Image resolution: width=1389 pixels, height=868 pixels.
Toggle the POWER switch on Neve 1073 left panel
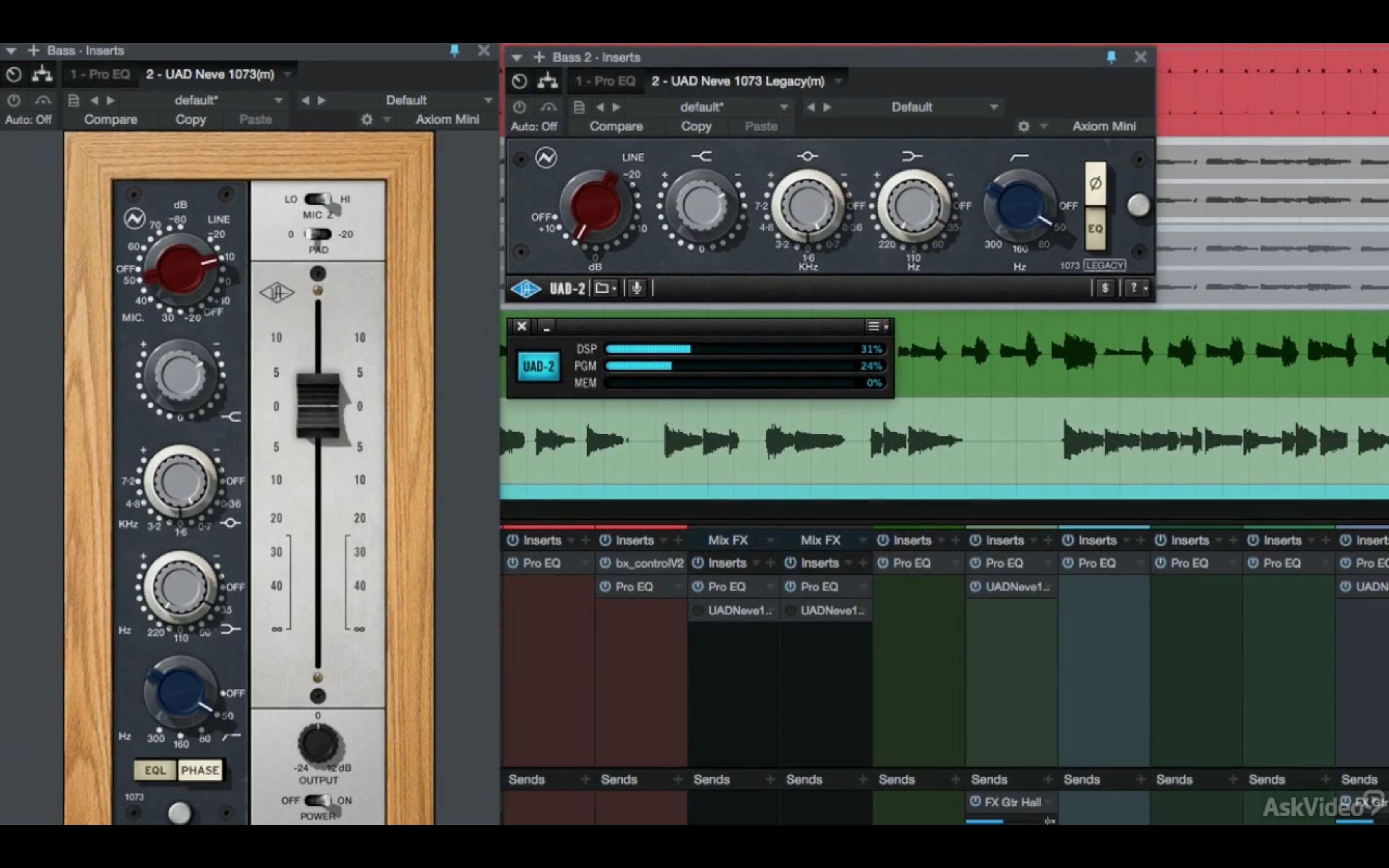pyautogui.click(x=318, y=800)
